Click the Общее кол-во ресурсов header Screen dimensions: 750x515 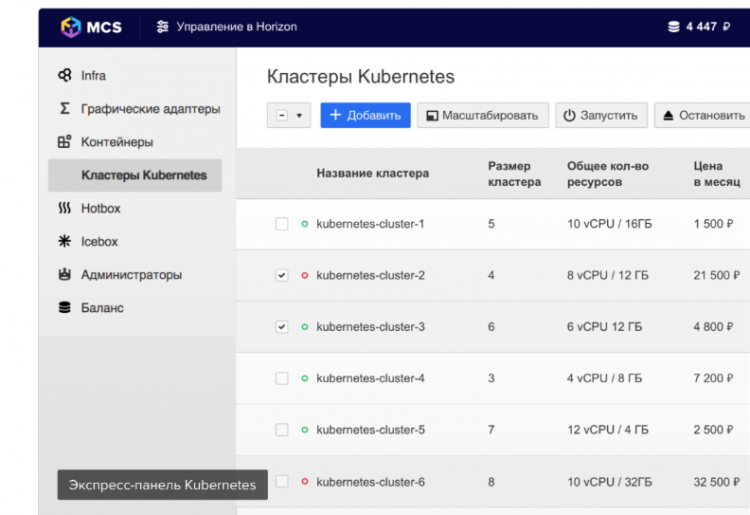pyautogui.click(x=608, y=174)
